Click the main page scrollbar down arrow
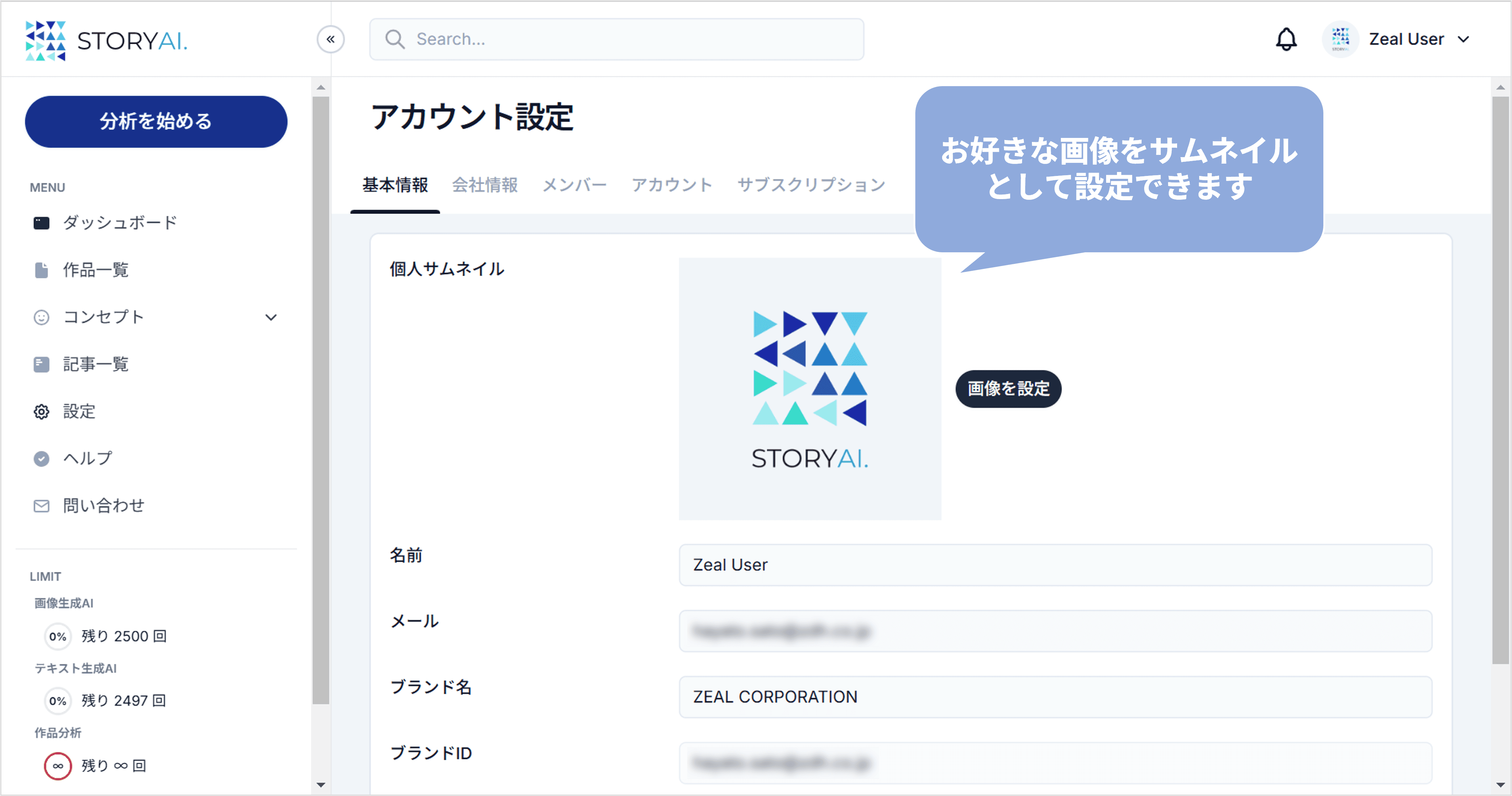The width and height of the screenshot is (1512, 796). point(1500,785)
